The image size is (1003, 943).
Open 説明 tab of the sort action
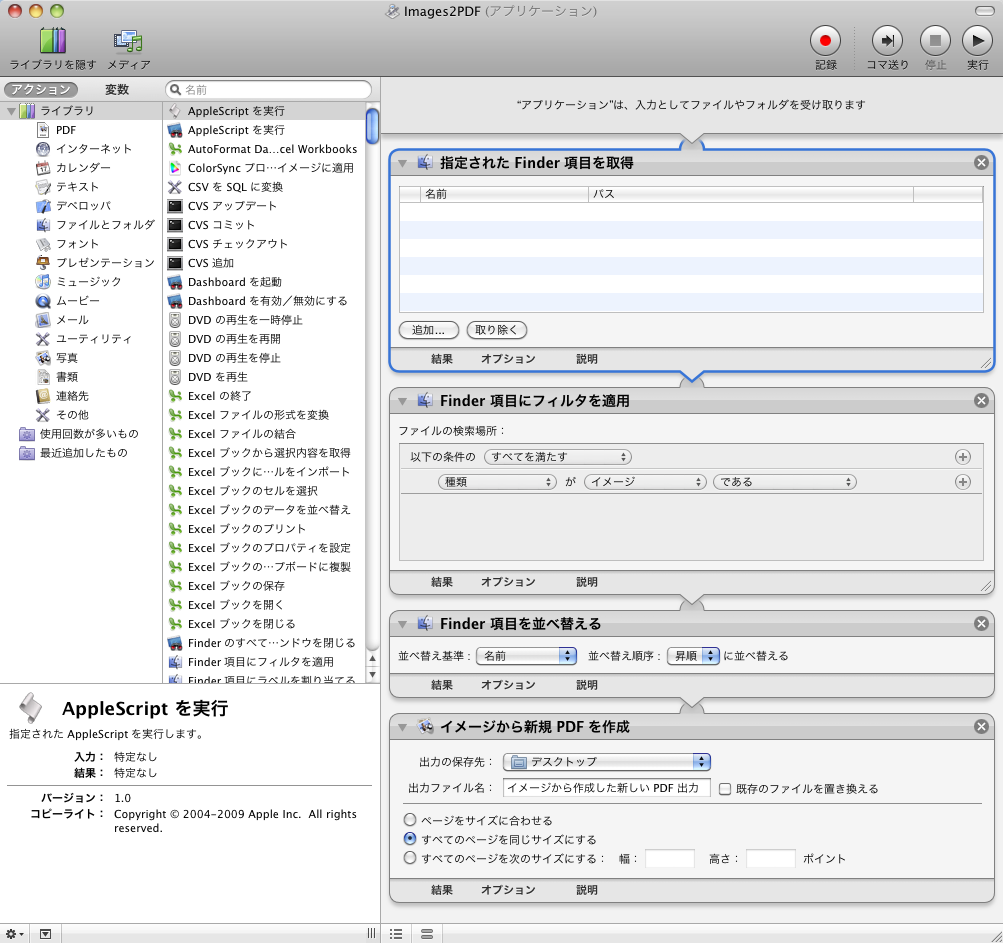point(587,685)
